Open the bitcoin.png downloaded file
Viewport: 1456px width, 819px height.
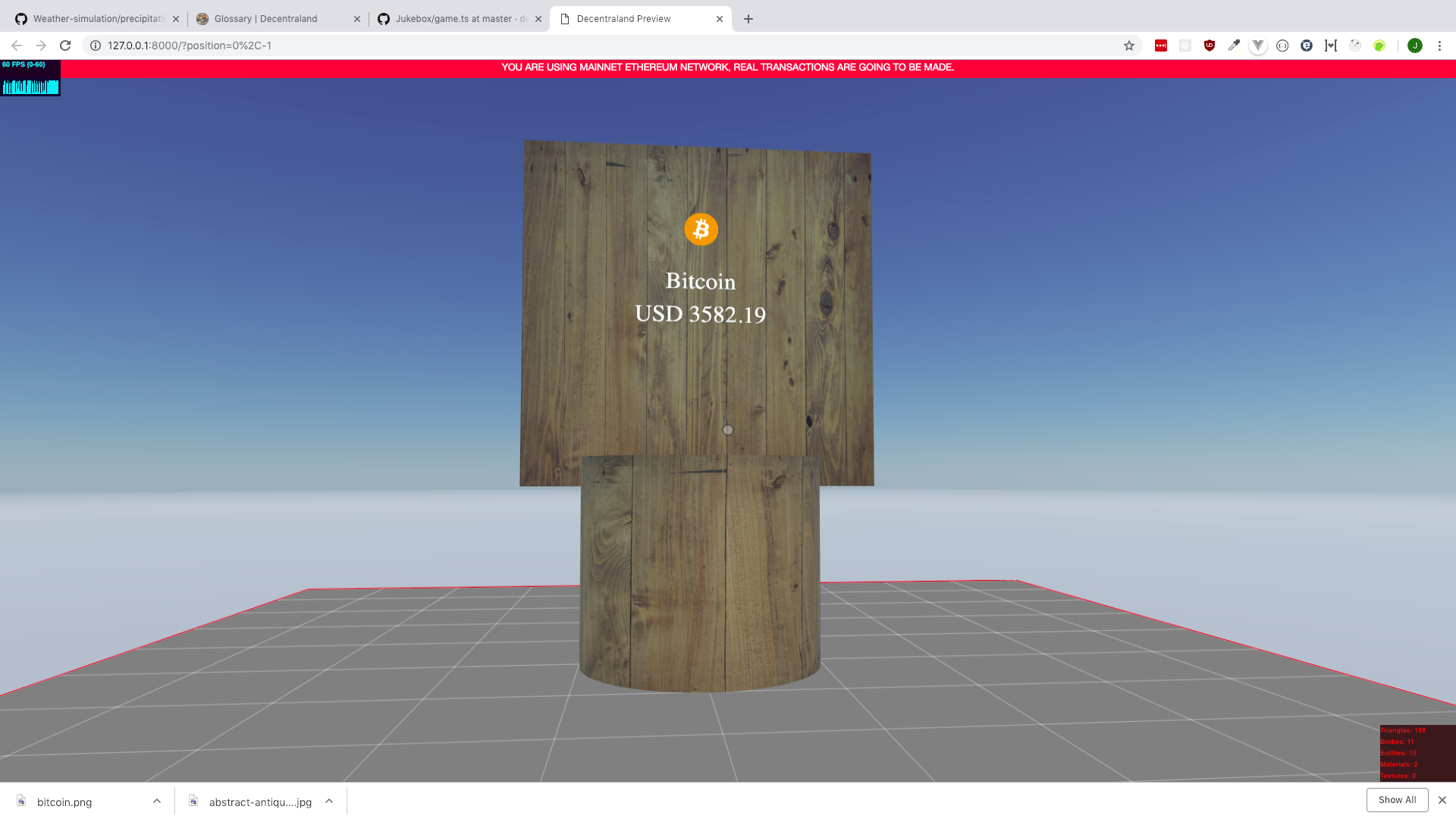click(x=64, y=802)
